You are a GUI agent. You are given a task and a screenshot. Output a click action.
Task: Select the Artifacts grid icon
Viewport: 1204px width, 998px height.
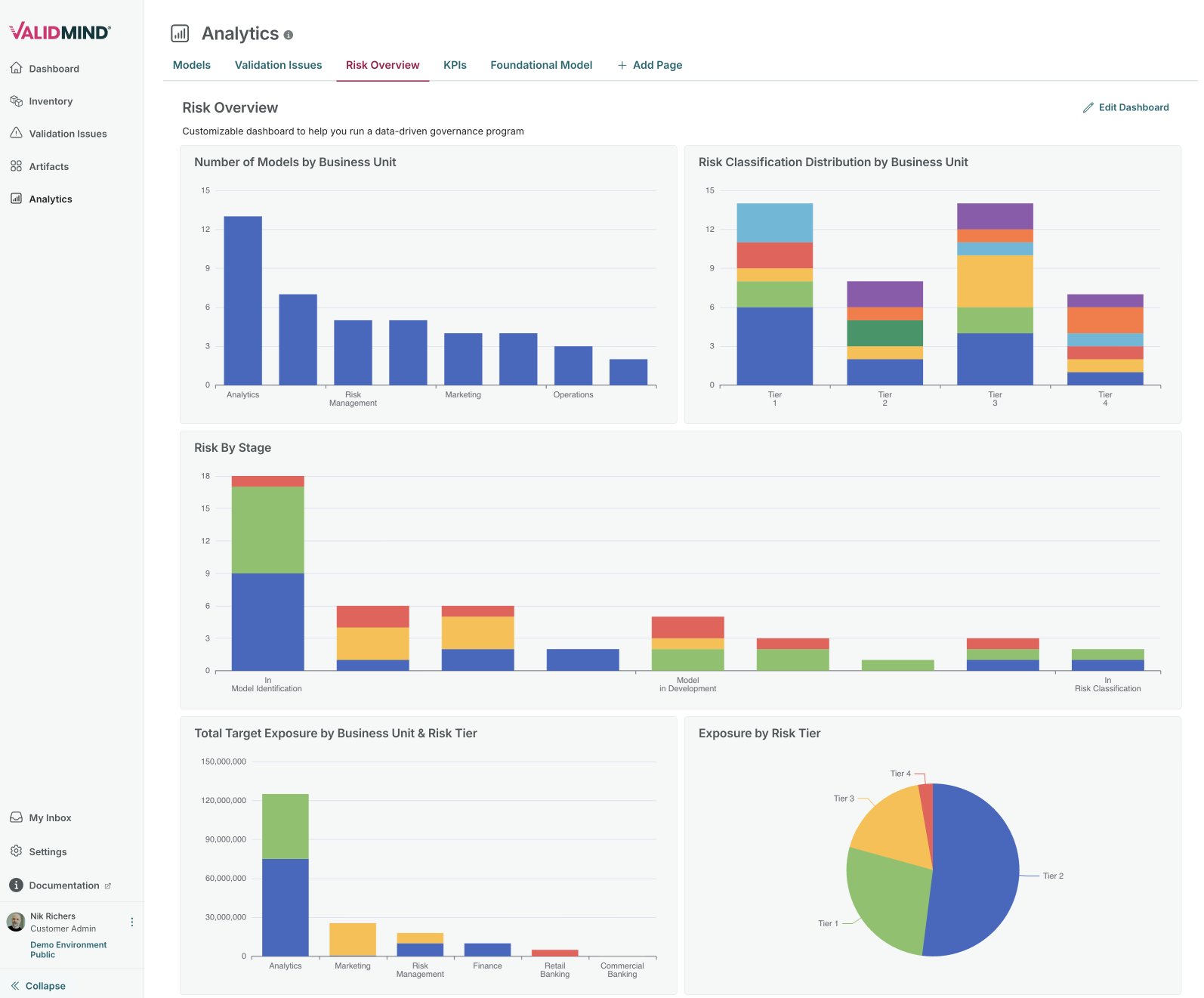pos(16,166)
